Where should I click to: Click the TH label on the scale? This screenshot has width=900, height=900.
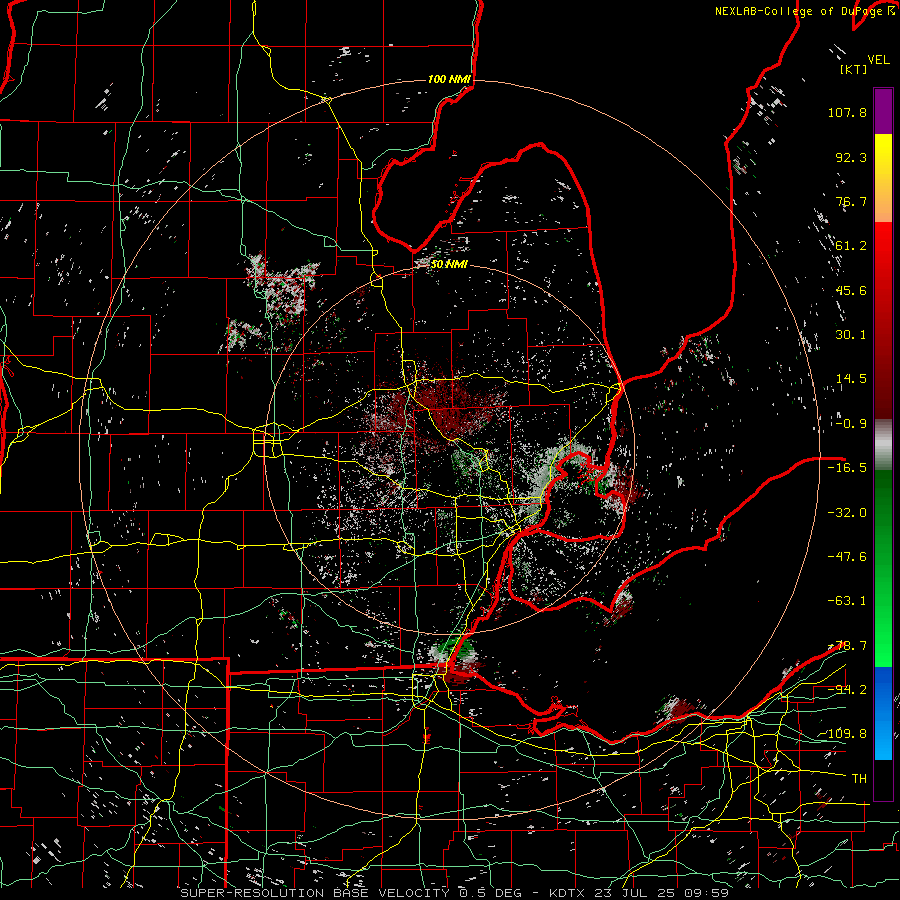coord(859,779)
